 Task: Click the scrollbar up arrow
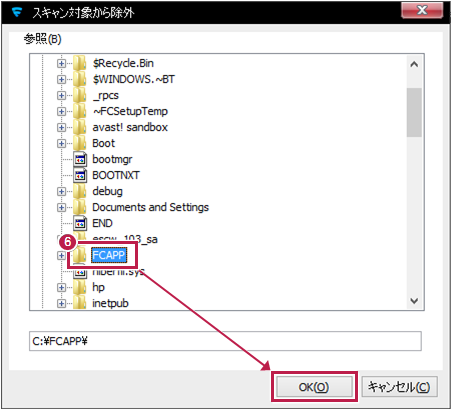tap(414, 64)
